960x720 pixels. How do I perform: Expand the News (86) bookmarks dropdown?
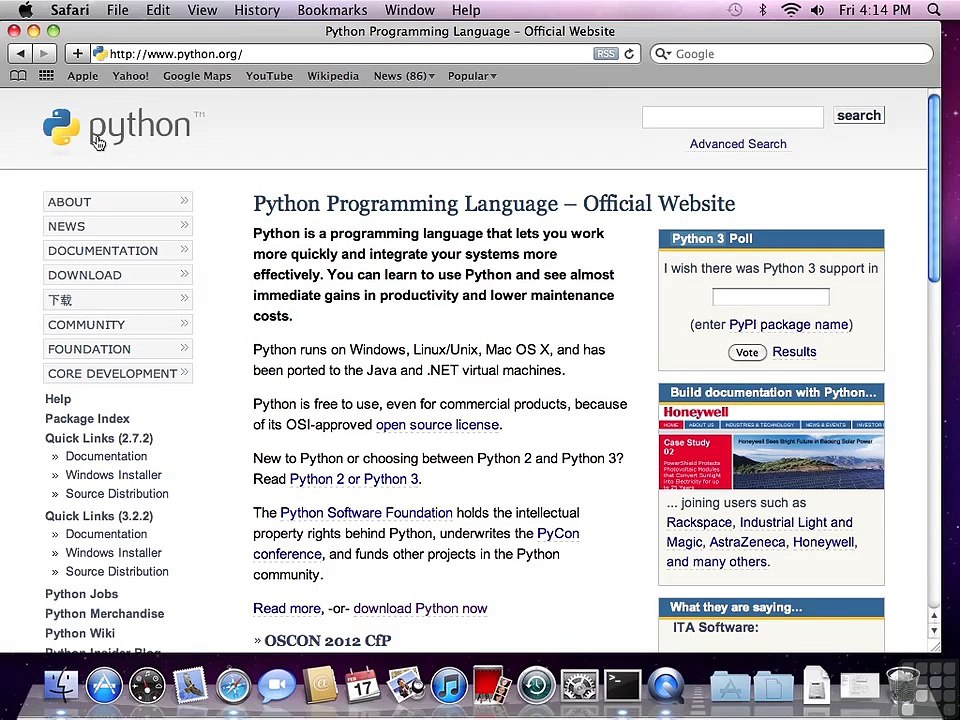pos(404,76)
